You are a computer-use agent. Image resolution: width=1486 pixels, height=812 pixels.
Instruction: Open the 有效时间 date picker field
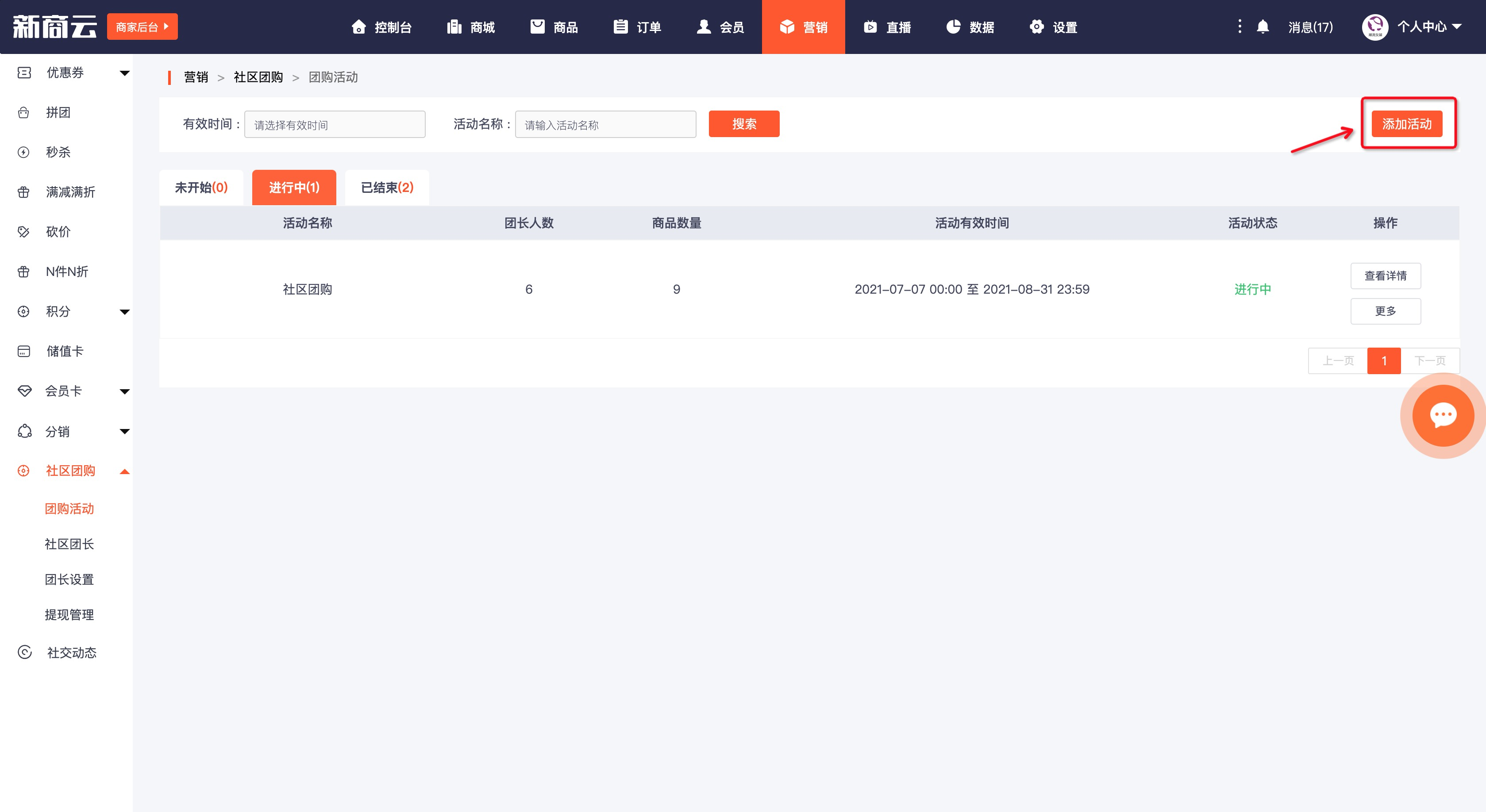click(x=335, y=124)
